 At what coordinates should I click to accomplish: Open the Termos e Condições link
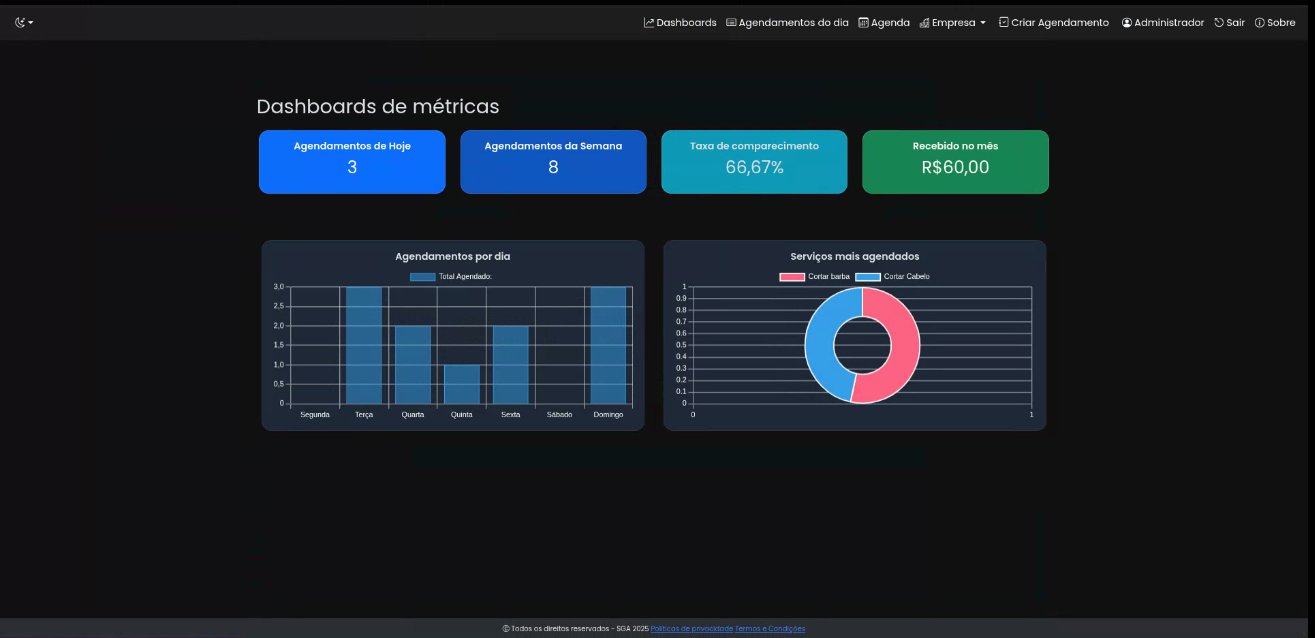770,628
